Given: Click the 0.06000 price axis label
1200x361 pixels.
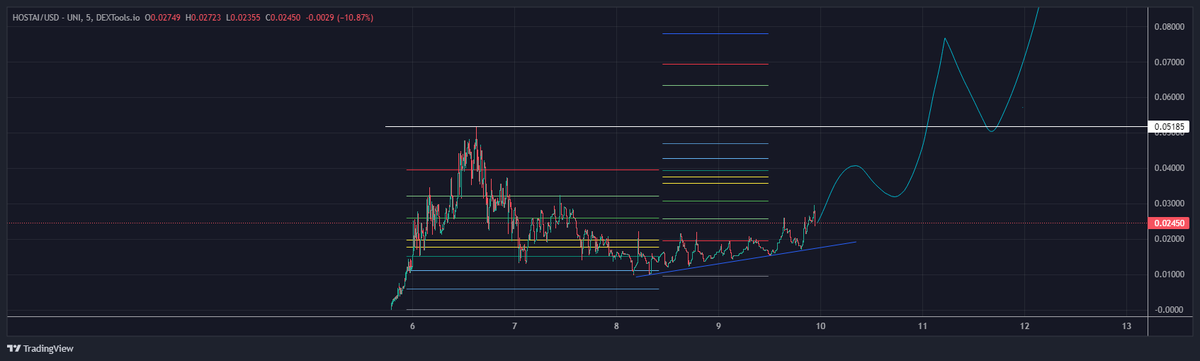Looking at the screenshot, I should (1169, 97).
